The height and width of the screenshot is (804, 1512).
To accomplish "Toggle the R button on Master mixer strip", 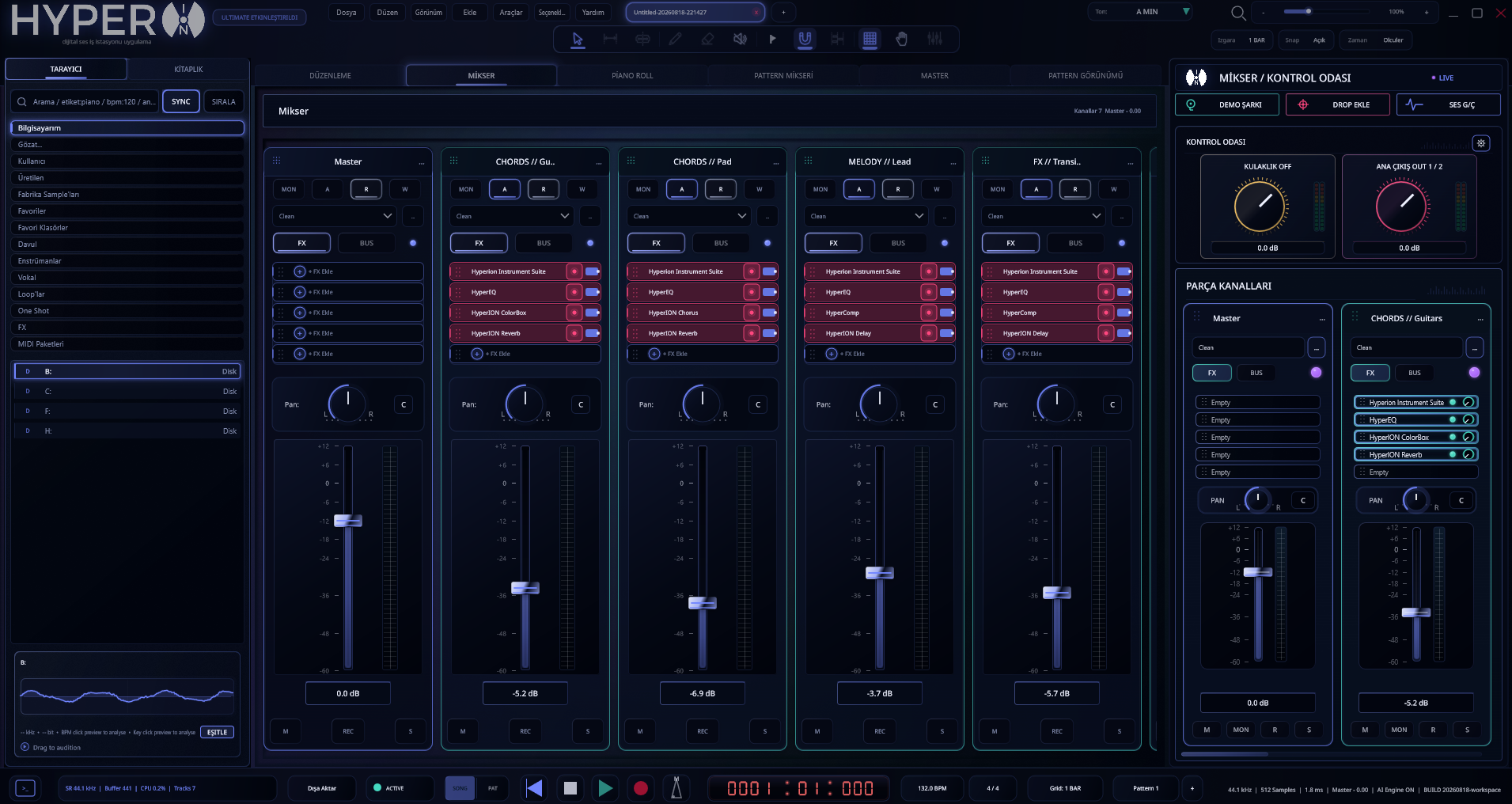I will (366, 189).
